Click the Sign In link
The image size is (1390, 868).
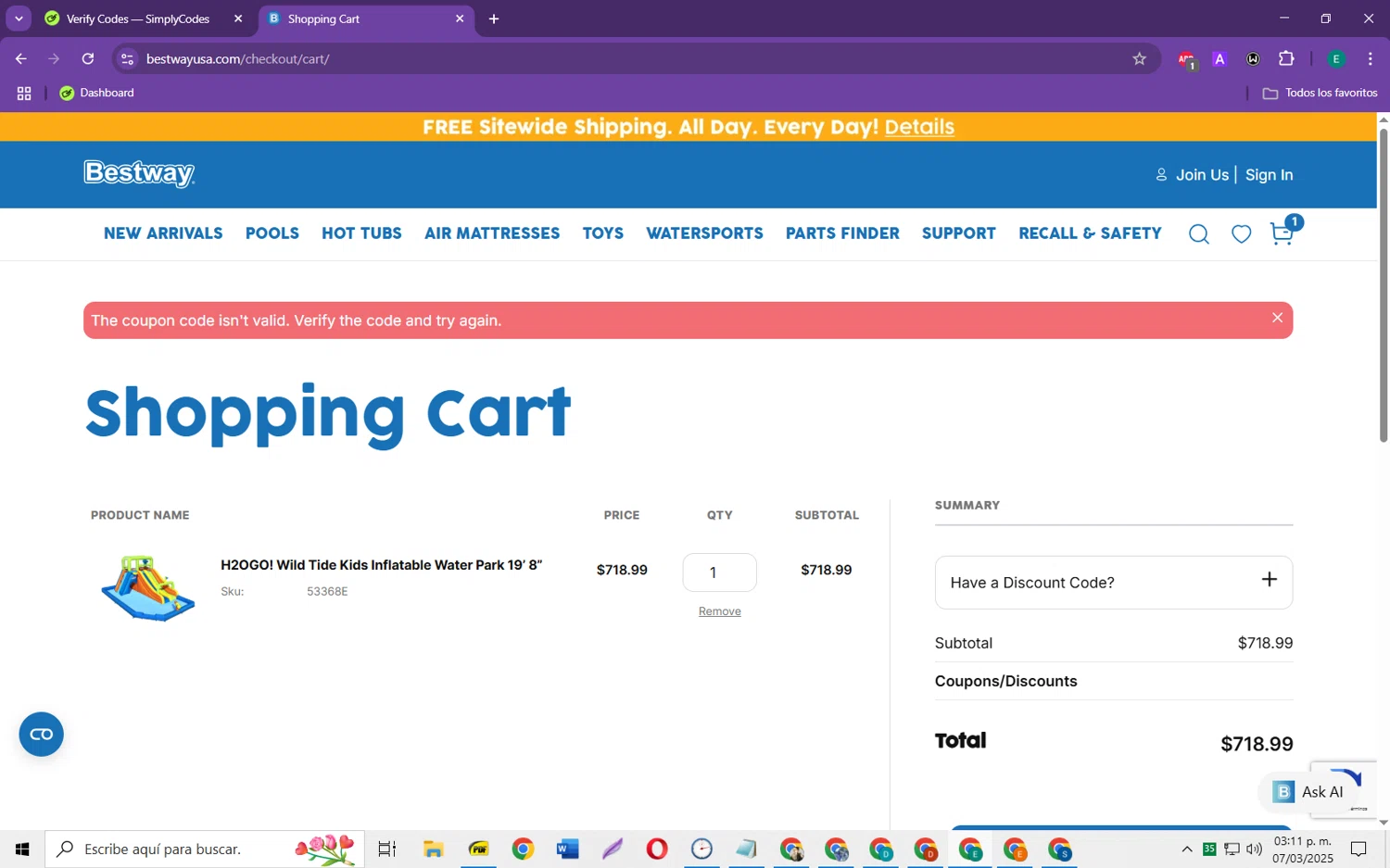click(x=1269, y=175)
